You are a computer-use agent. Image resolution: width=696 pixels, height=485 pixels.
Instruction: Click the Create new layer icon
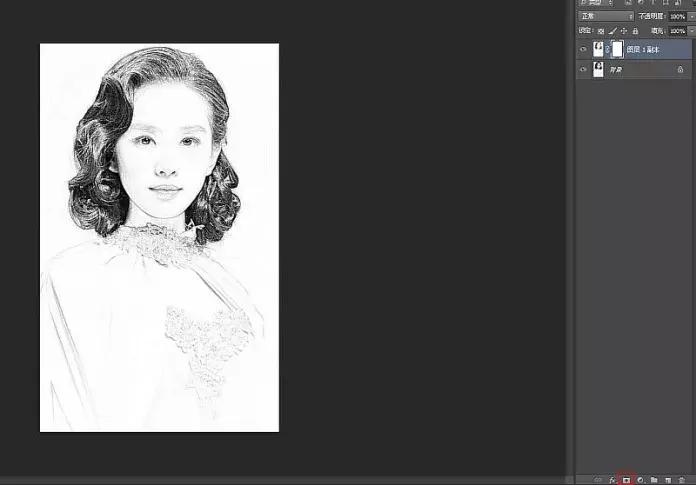(666, 480)
